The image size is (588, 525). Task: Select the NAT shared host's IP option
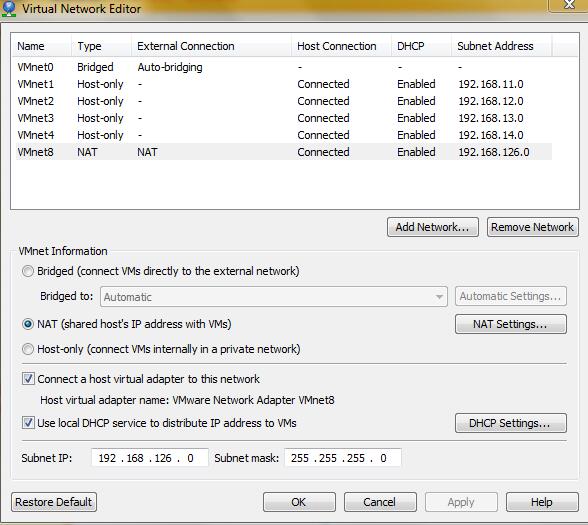click(28, 324)
